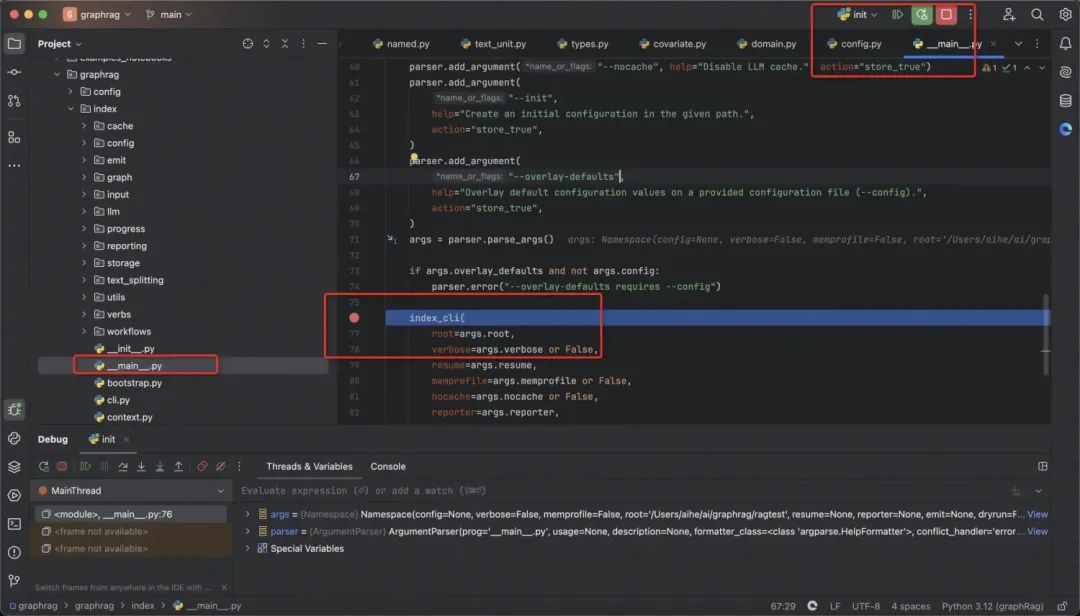Screen dimensions: 1080x616
Task: Open Search Everywhere magnifier icon
Action: 1037,15
